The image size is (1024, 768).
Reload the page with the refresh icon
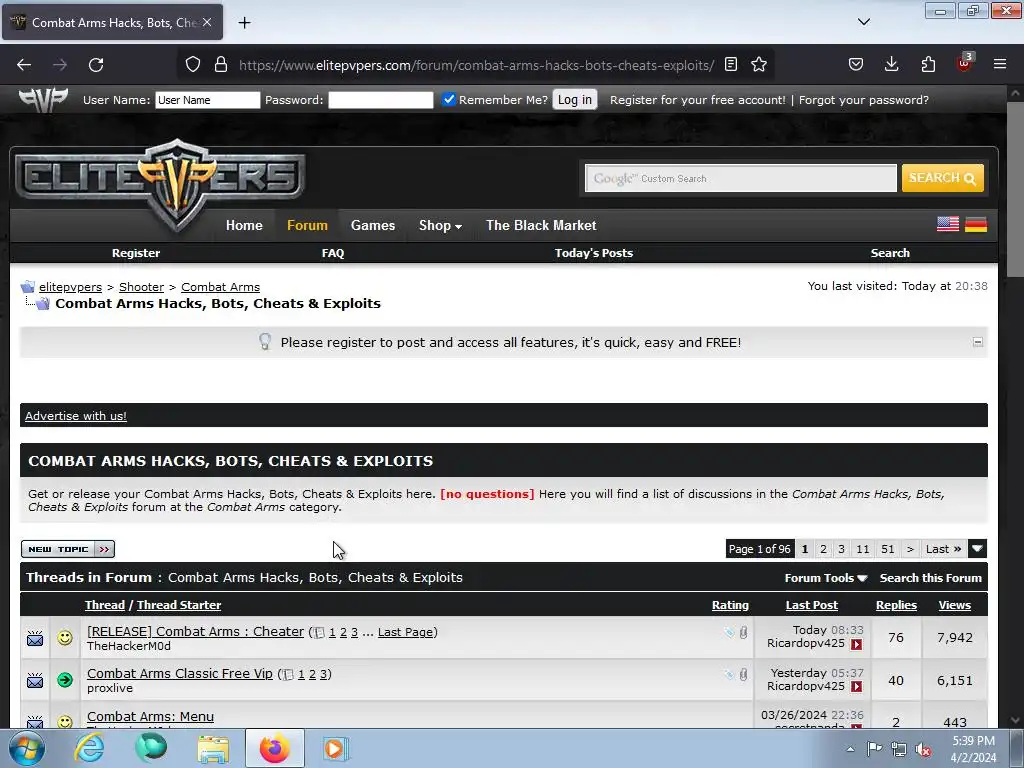click(96, 65)
